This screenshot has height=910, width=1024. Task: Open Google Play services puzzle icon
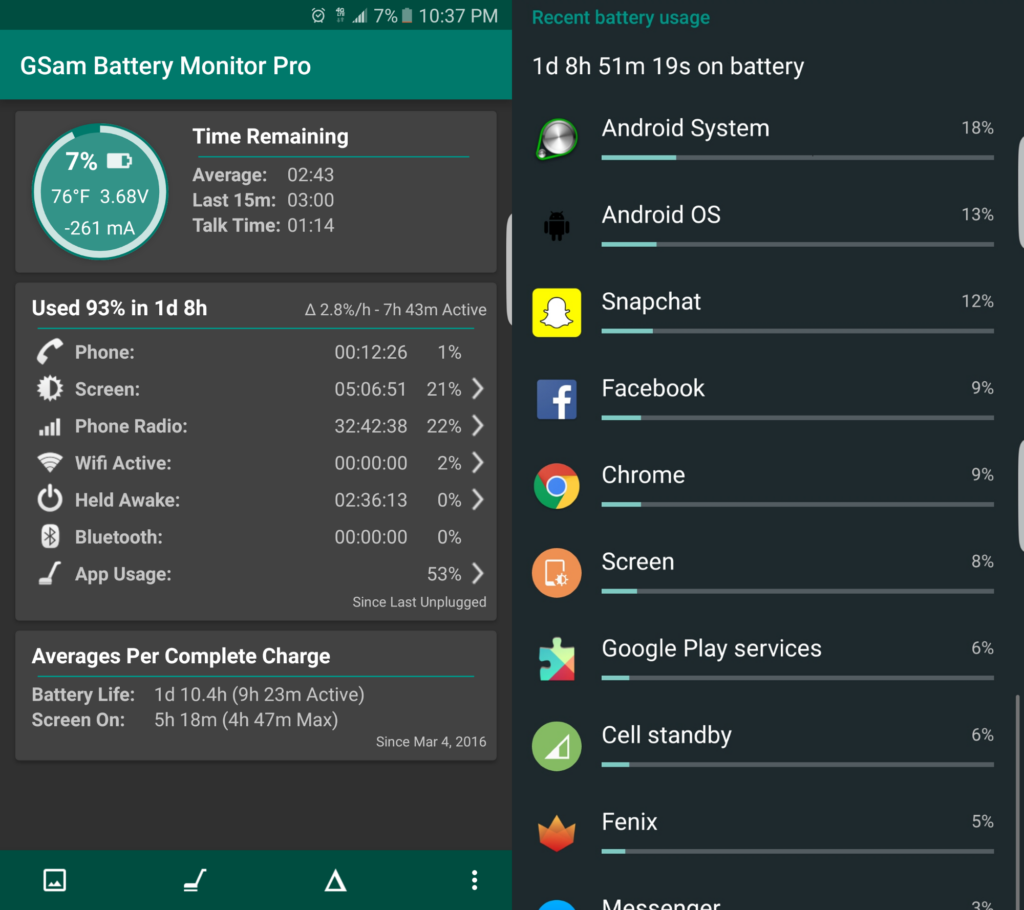[x=556, y=659]
